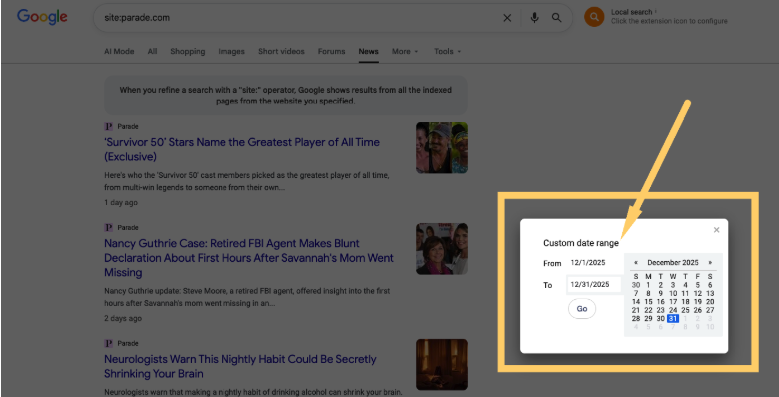Go to next month in calendar
Viewport: 779px width, 397px height.
click(x=710, y=262)
